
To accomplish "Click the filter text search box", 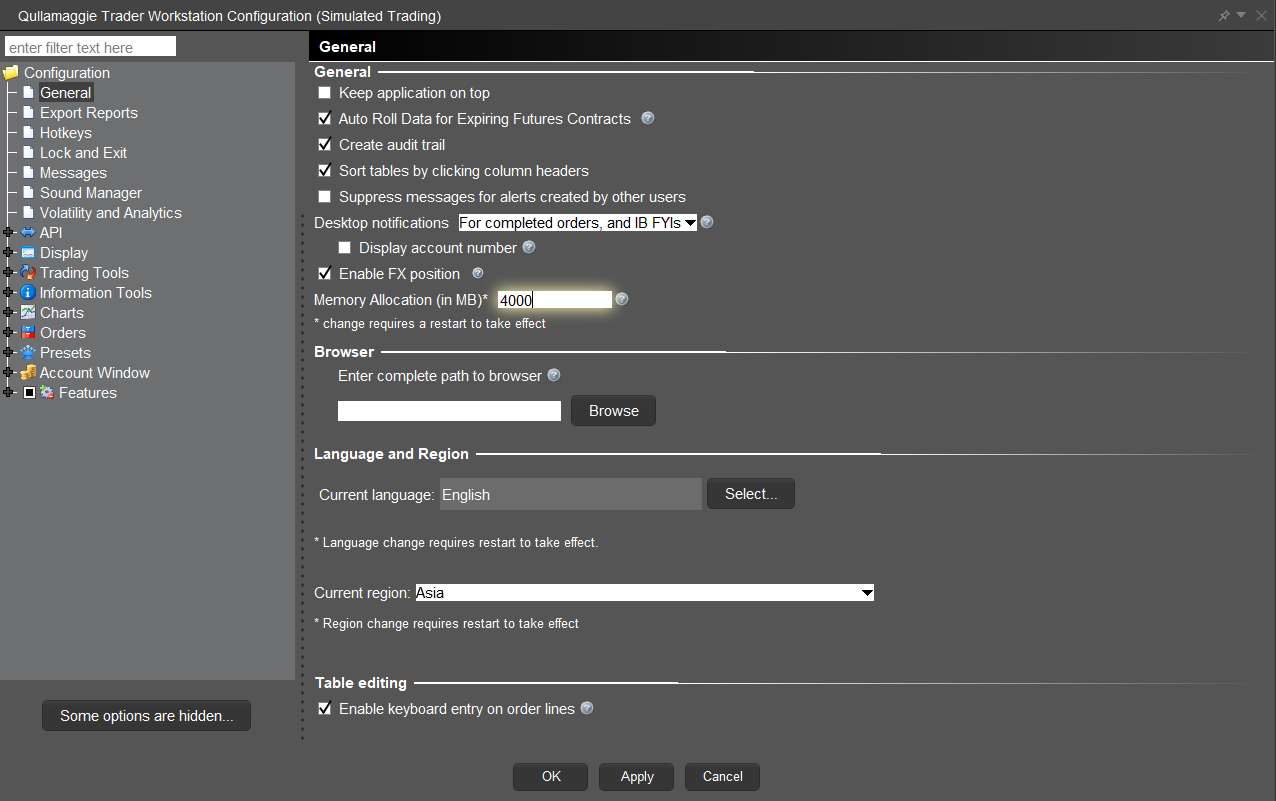I will 90,47.
